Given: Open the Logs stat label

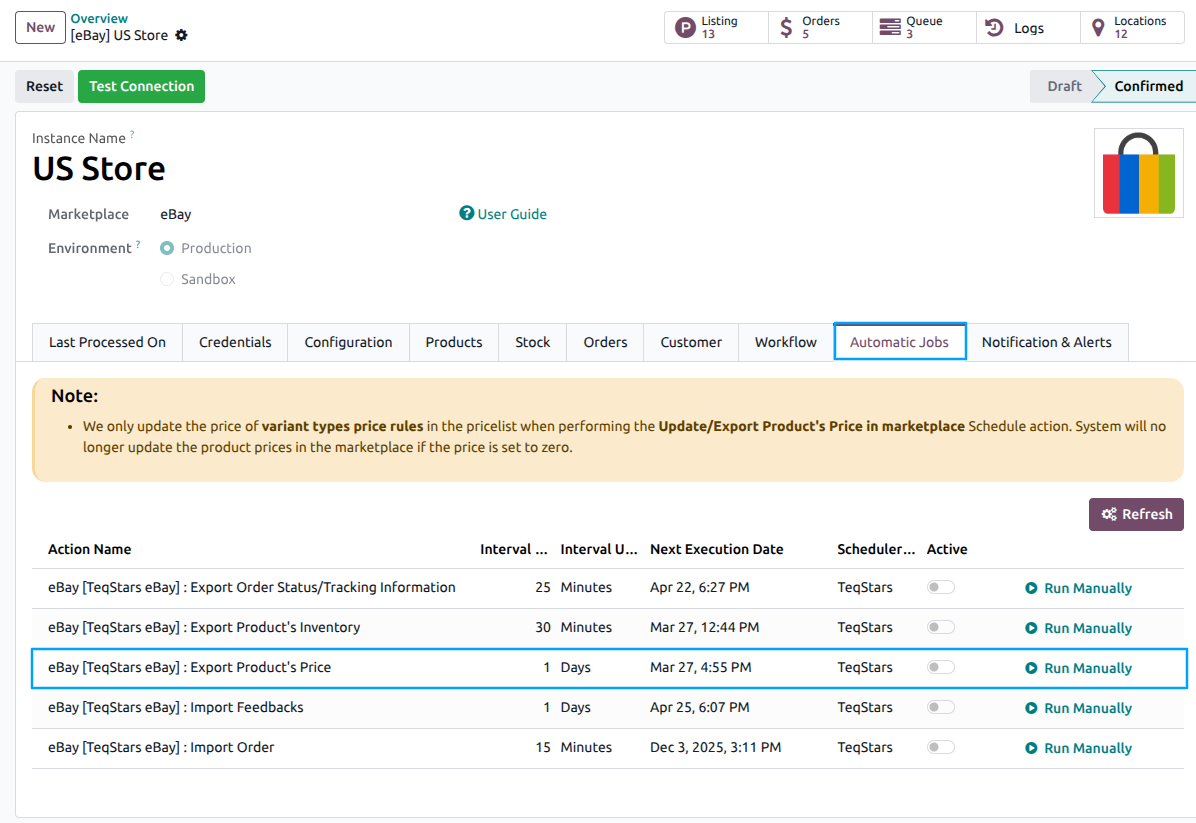Looking at the screenshot, I should pos(1029,28).
